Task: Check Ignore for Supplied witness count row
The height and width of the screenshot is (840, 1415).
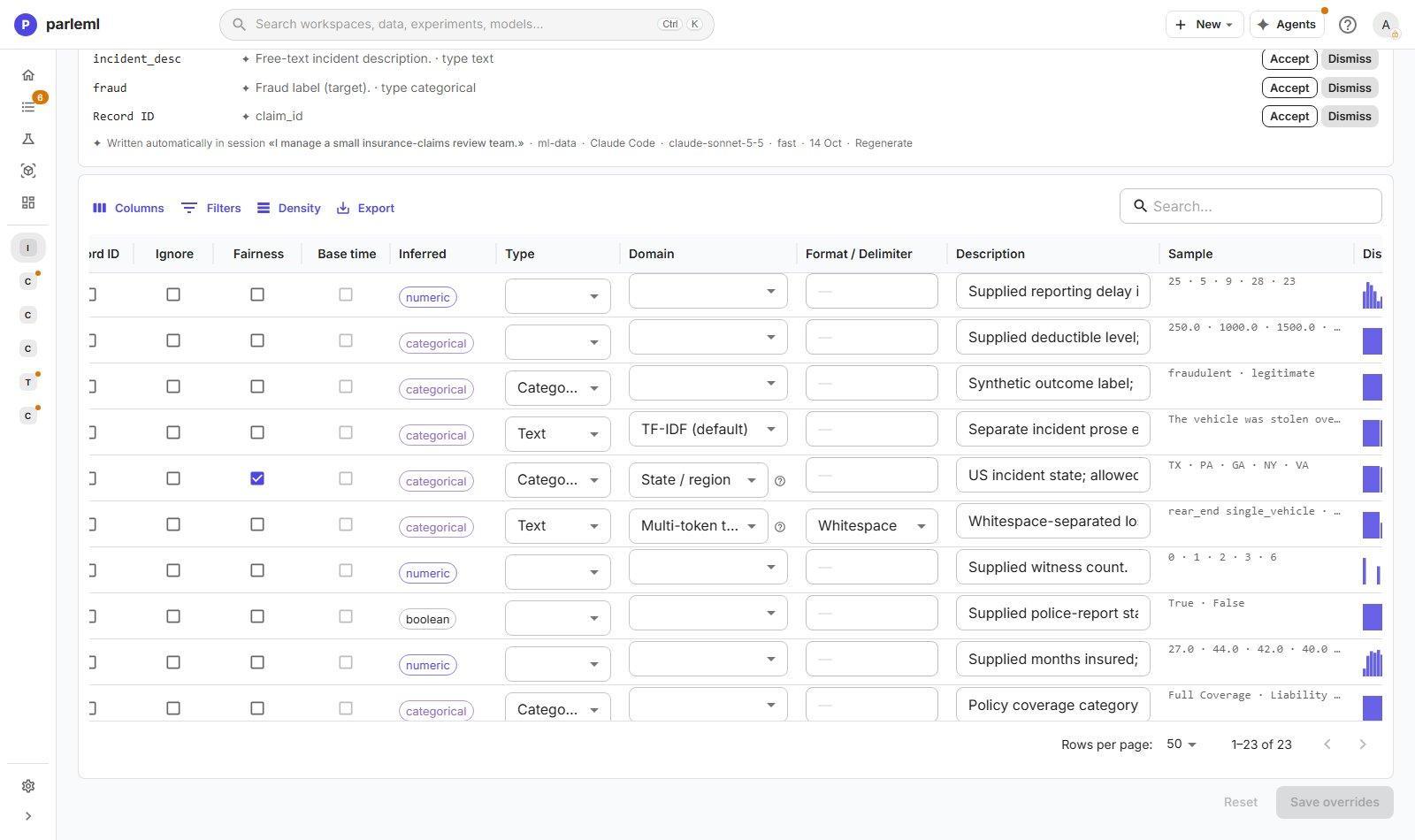Action: coord(173,570)
